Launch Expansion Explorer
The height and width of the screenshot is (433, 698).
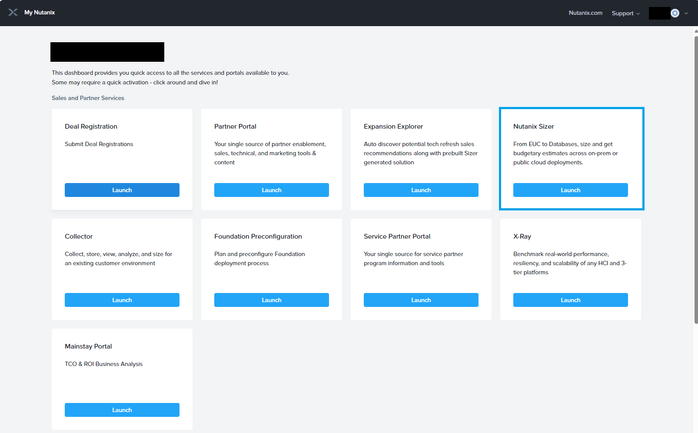coord(421,190)
